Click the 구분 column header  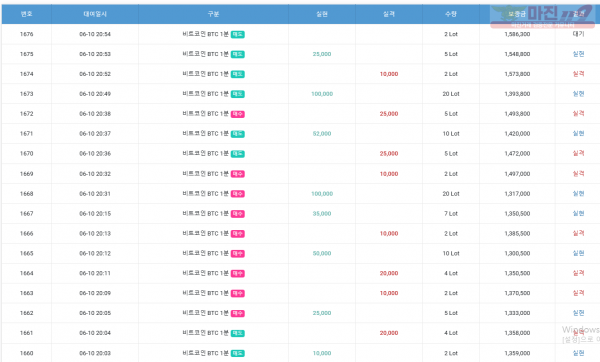tap(213, 14)
